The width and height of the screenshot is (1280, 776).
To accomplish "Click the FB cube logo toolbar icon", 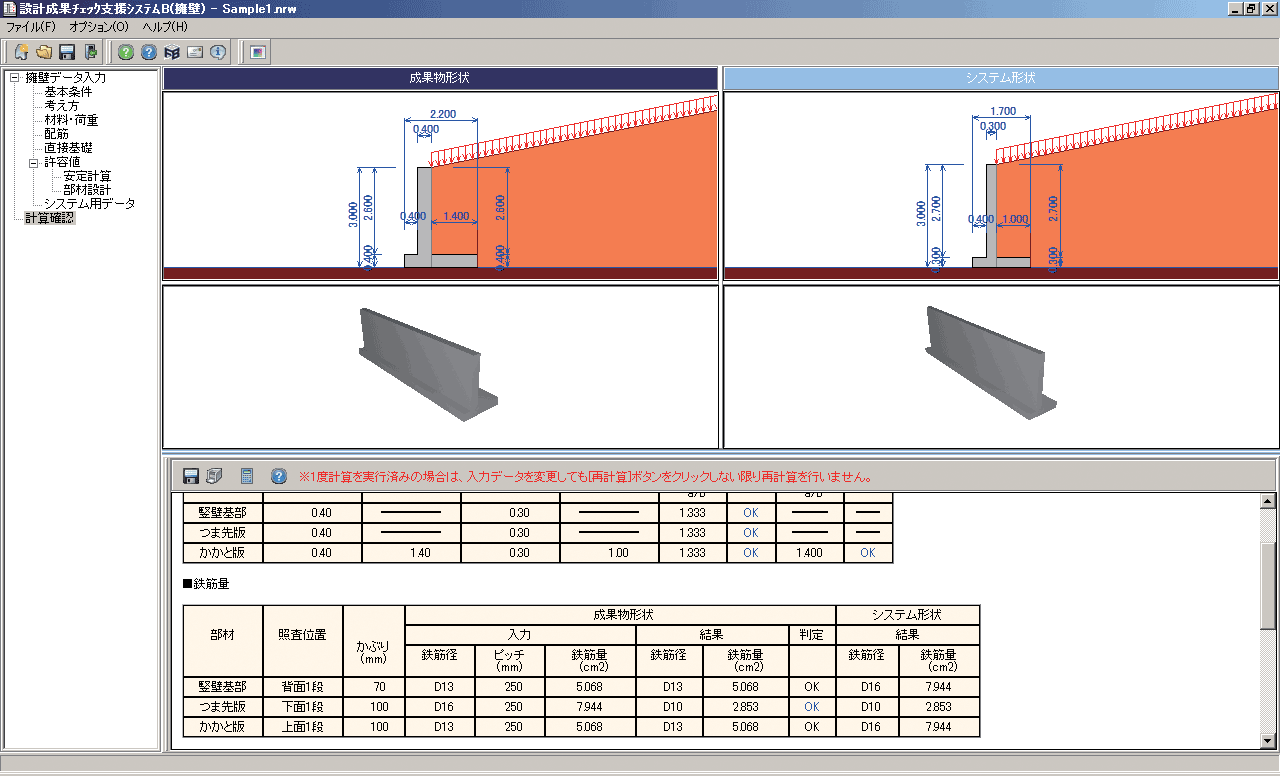I will click(172, 53).
